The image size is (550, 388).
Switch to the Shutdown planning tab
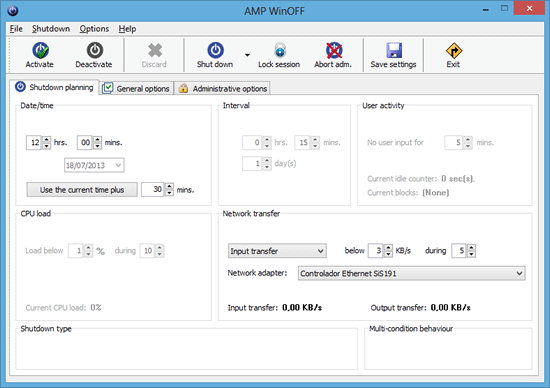[x=54, y=87]
